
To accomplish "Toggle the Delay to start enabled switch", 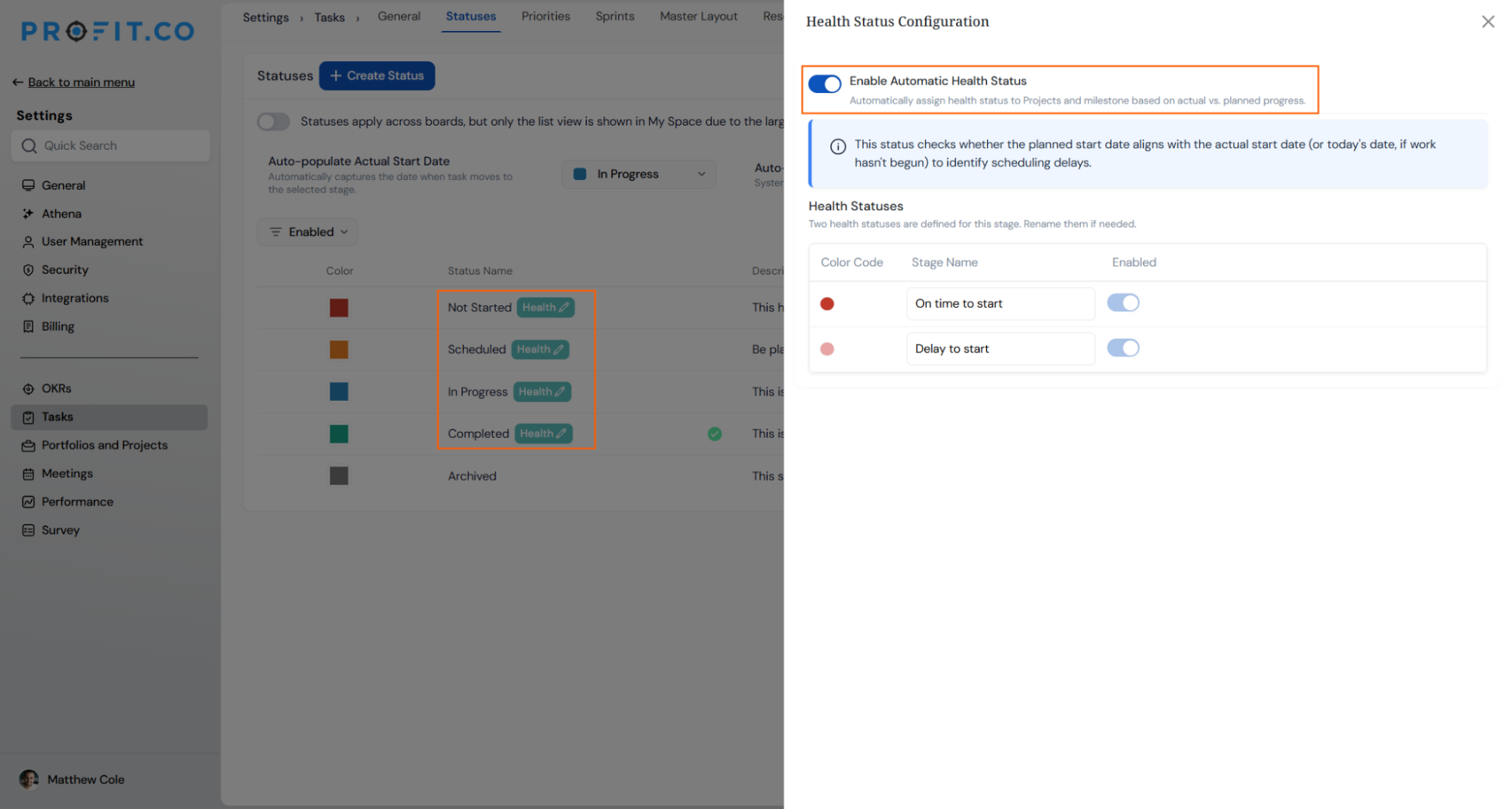I will tap(1122, 348).
